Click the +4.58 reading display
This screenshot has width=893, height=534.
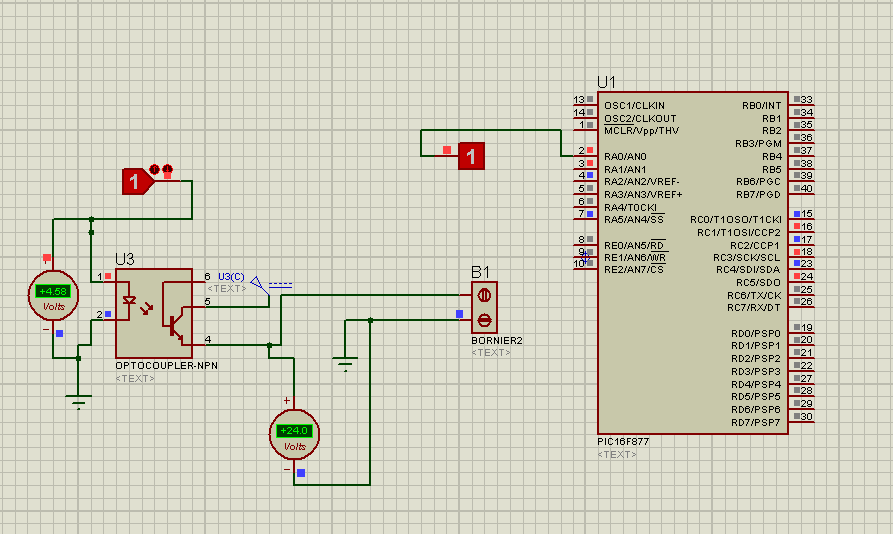point(54,291)
